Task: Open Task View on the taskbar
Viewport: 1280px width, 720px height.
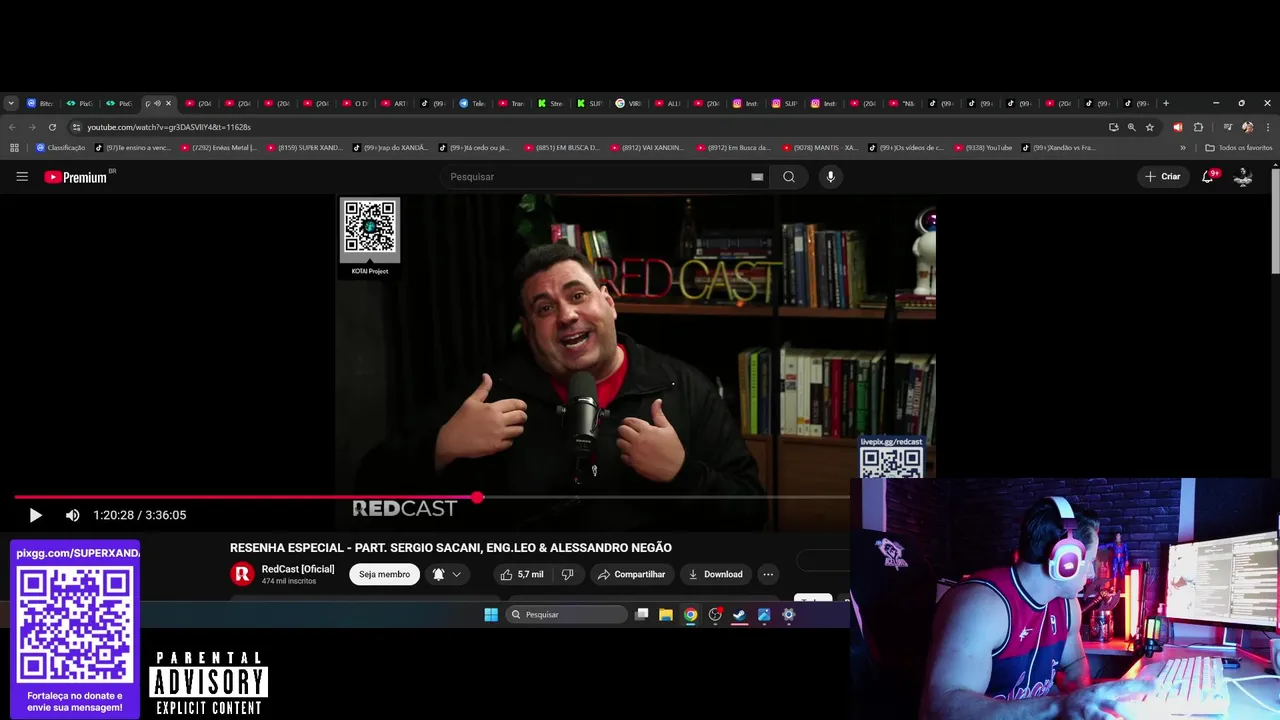Action: coord(642,615)
